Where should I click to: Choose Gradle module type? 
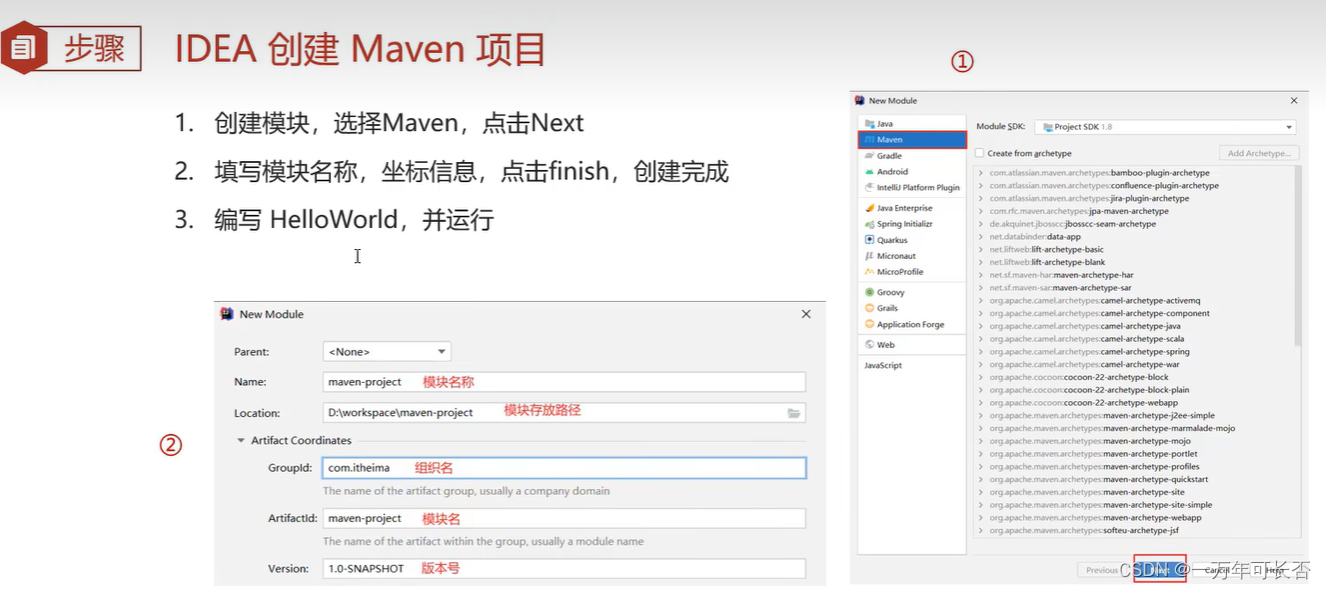(911, 156)
